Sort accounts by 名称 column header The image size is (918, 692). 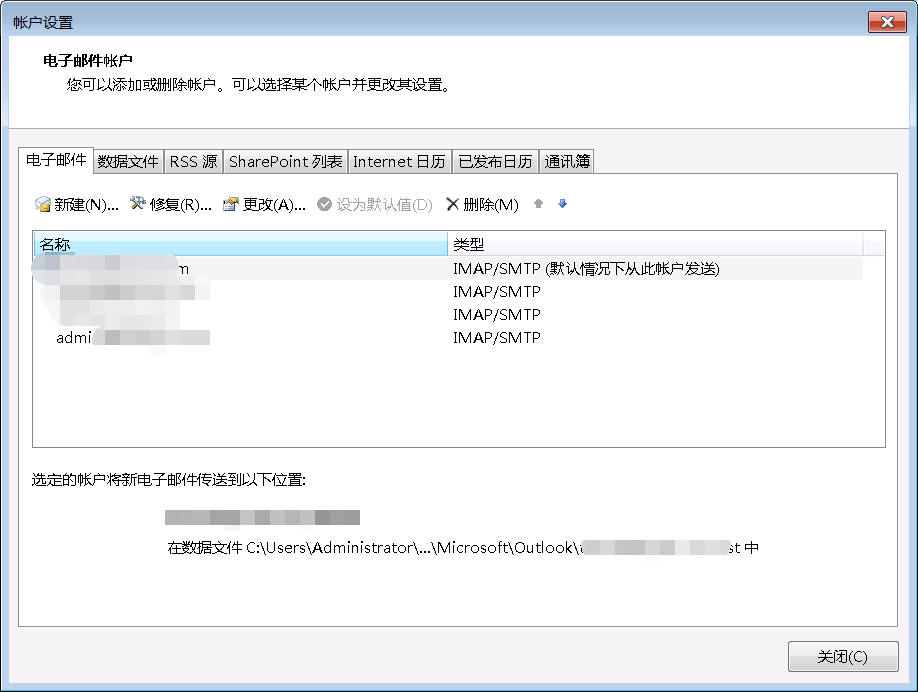tap(240, 244)
